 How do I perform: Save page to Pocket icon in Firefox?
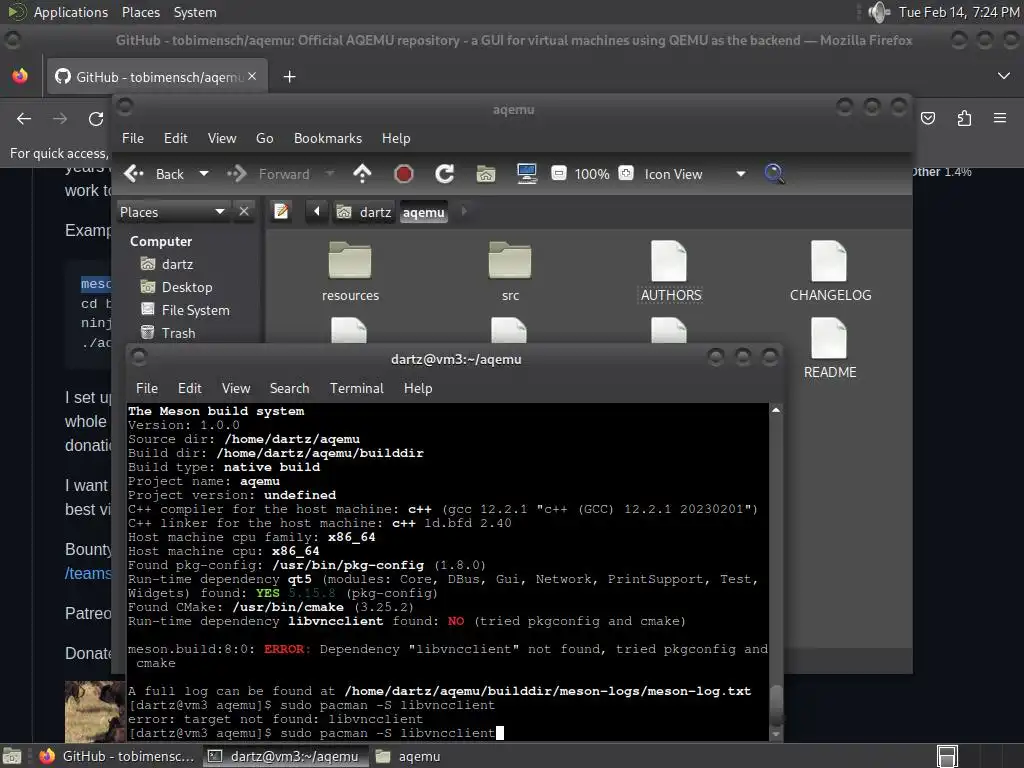pos(928,118)
